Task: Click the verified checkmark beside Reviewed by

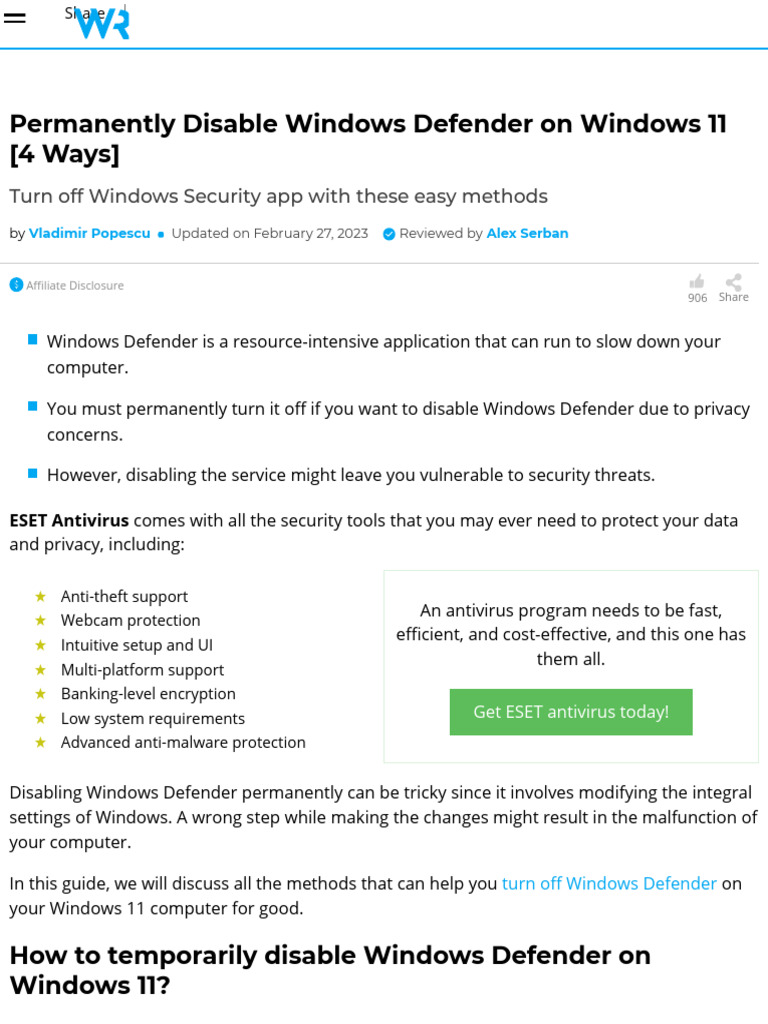Action: tap(389, 234)
